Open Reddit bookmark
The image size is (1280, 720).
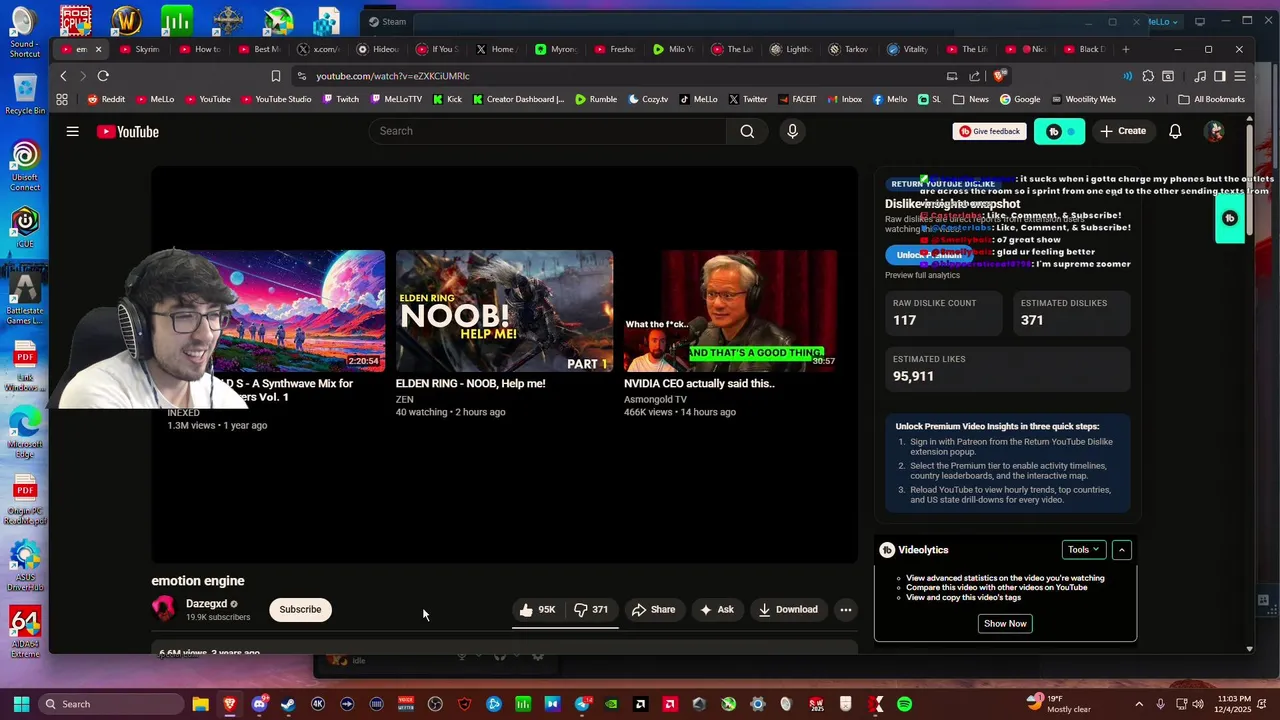click(106, 99)
